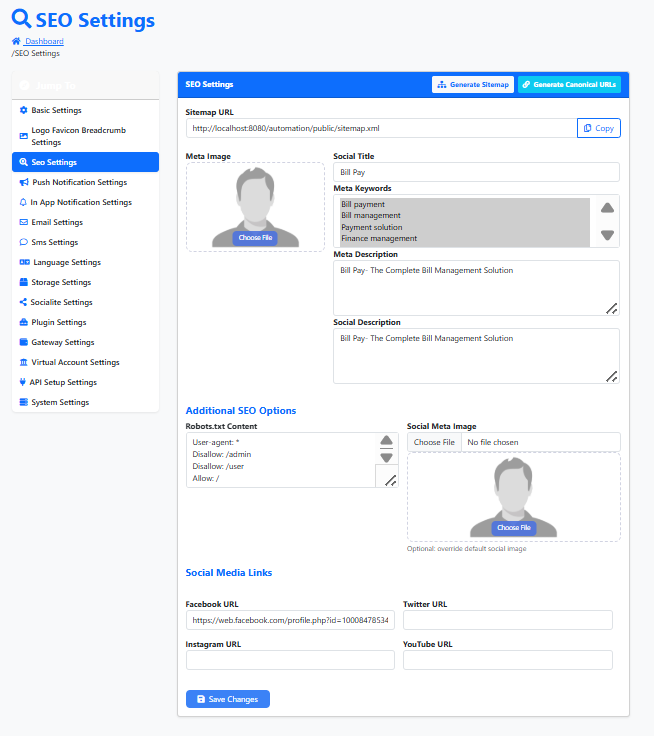Click the save icon in Save Changes
The image size is (654, 736).
pos(201,699)
